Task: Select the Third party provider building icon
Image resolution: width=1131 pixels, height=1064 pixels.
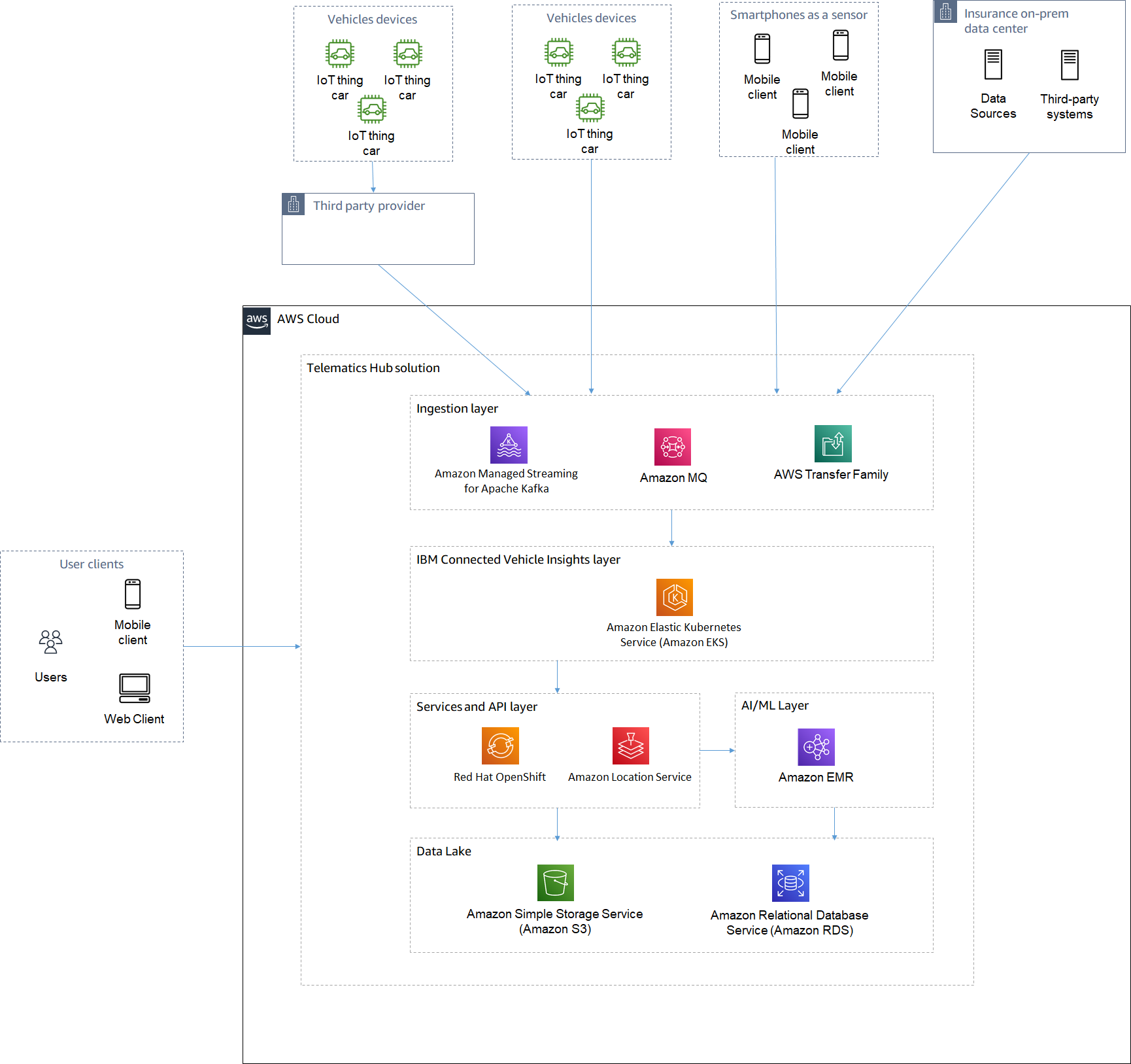Action: coord(294,204)
